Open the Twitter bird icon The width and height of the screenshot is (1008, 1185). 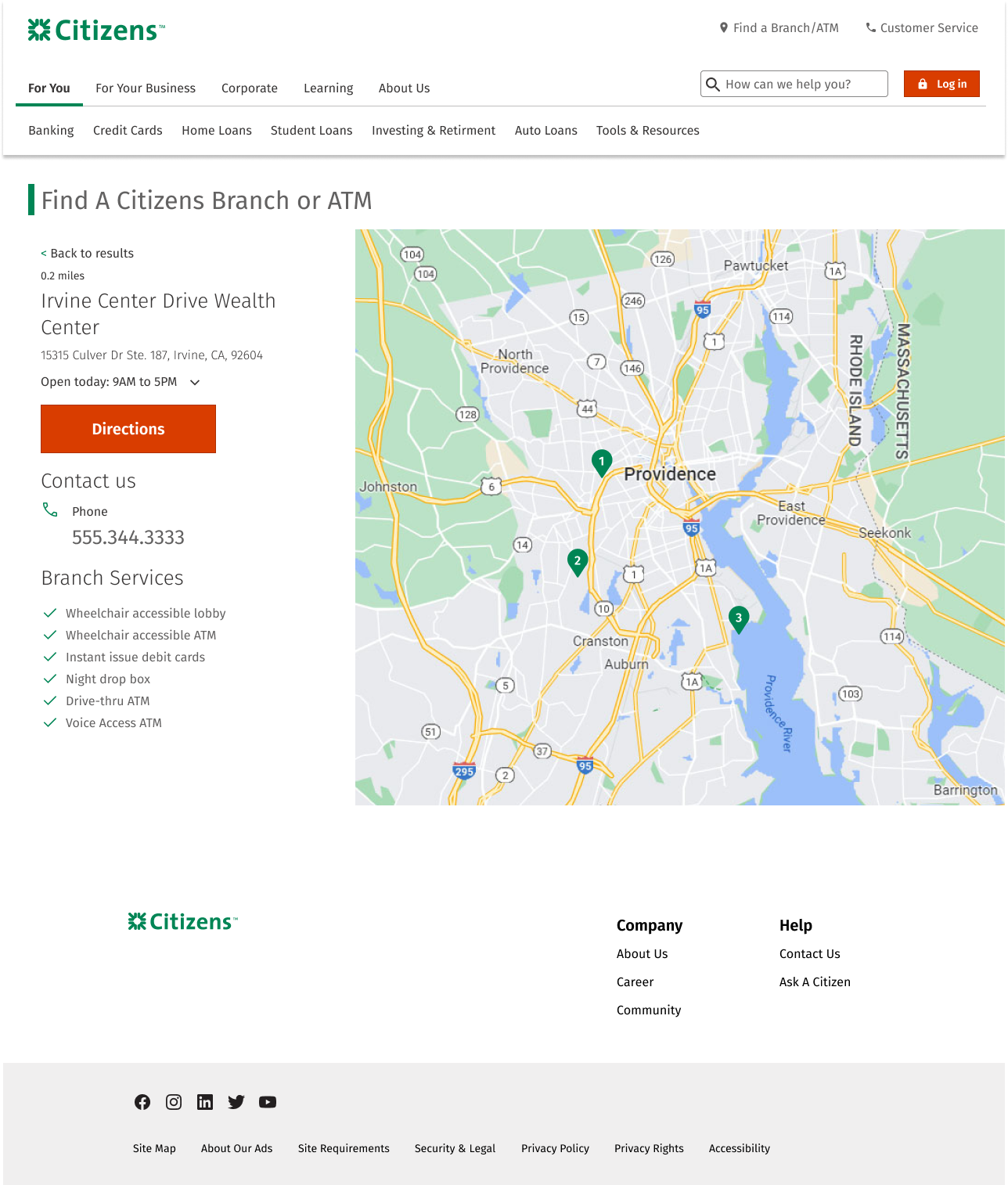point(236,1102)
